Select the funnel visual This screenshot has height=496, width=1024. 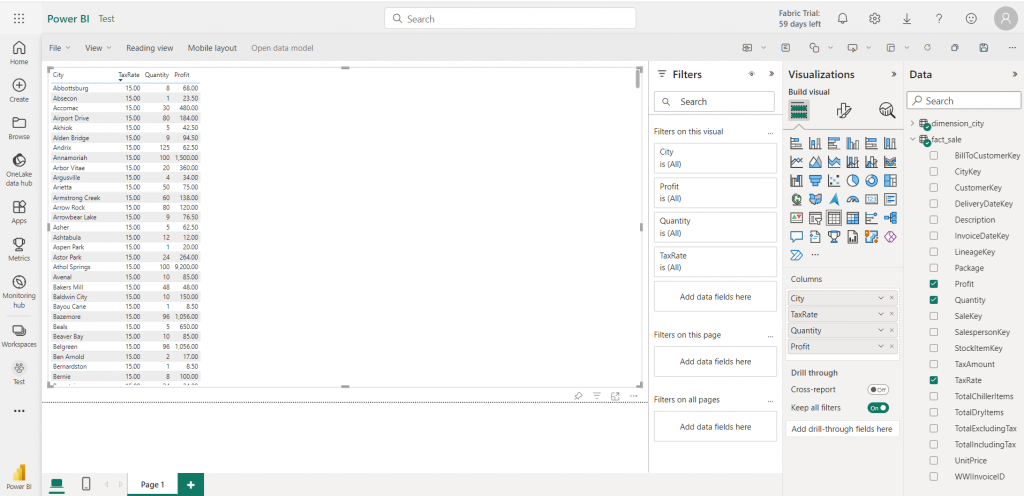pos(815,180)
